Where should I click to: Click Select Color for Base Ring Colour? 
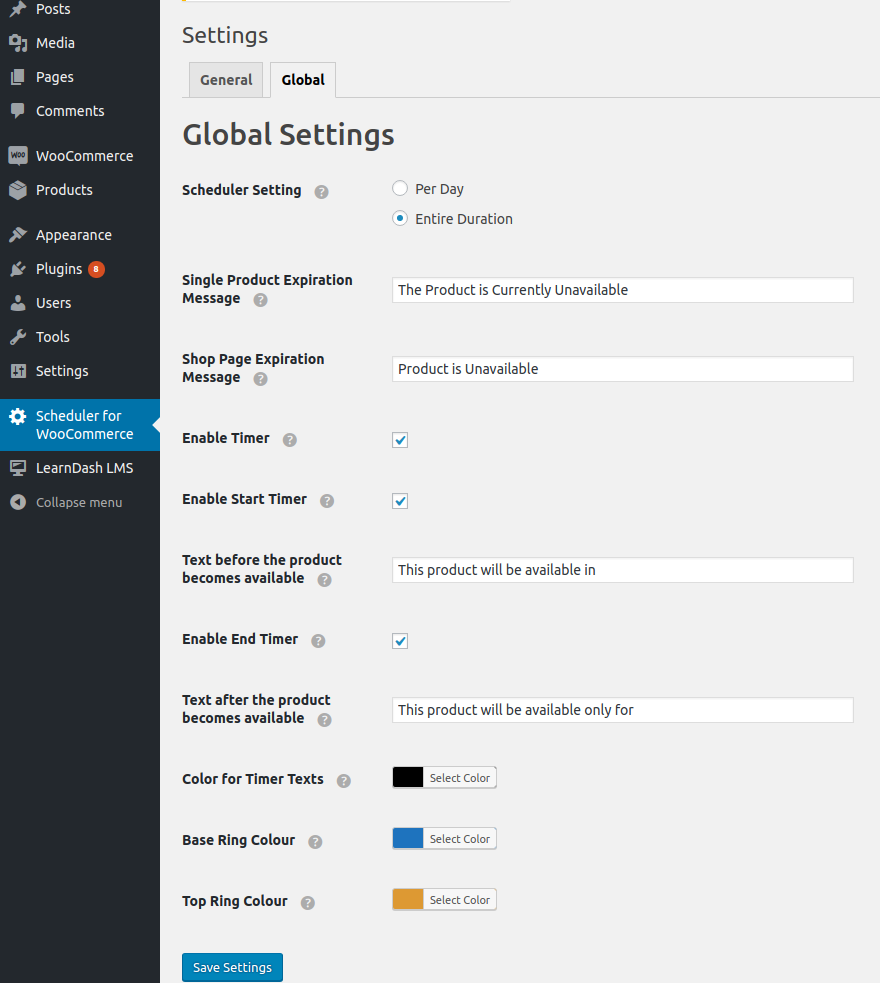tap(459, 838)
